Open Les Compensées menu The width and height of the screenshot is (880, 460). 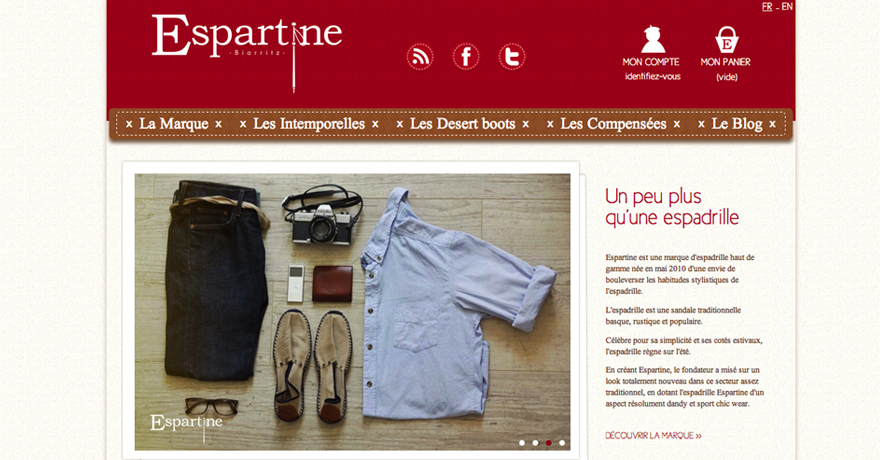coord(613,124)
